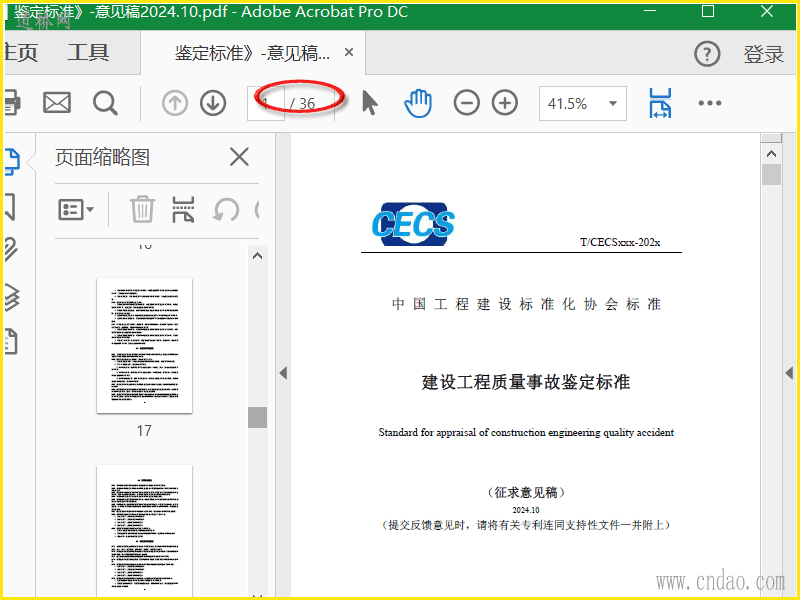Screen dimensions: 800x600
Task: Open the layers panel icon in sidebar
Action: click(12, 296)
